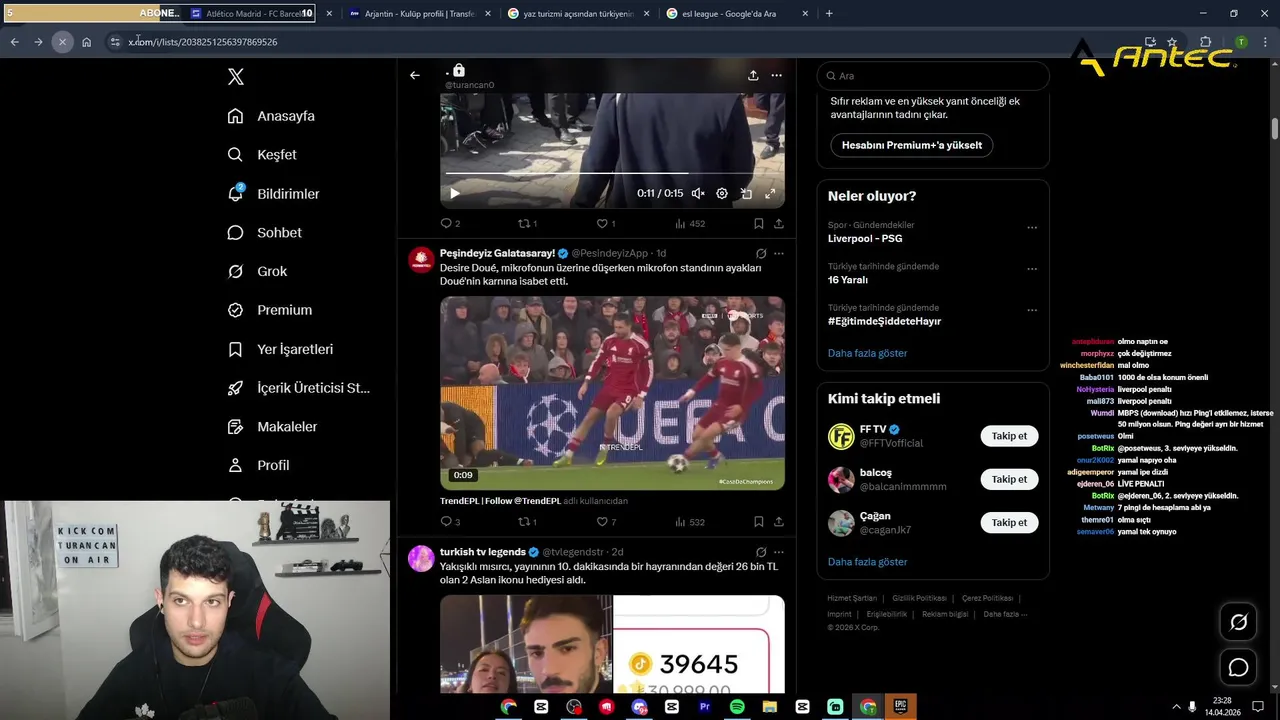Click the Ara search field
This screenshot has height=720, width=1280.
click(933, 76)
